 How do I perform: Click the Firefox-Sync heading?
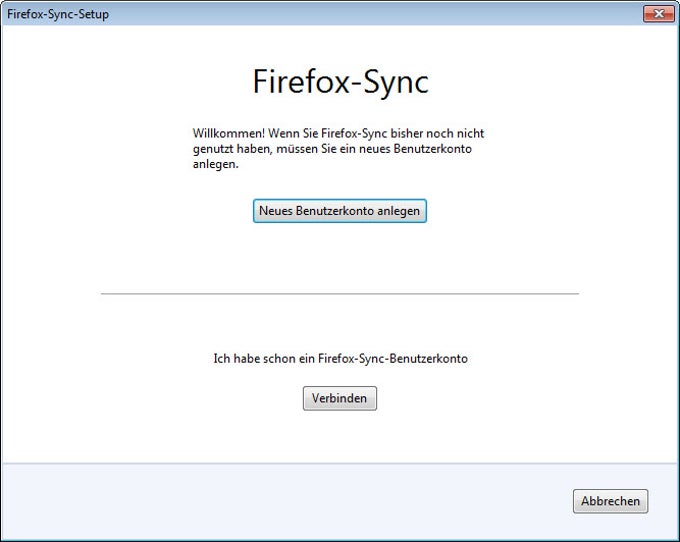tap(340, 82)
